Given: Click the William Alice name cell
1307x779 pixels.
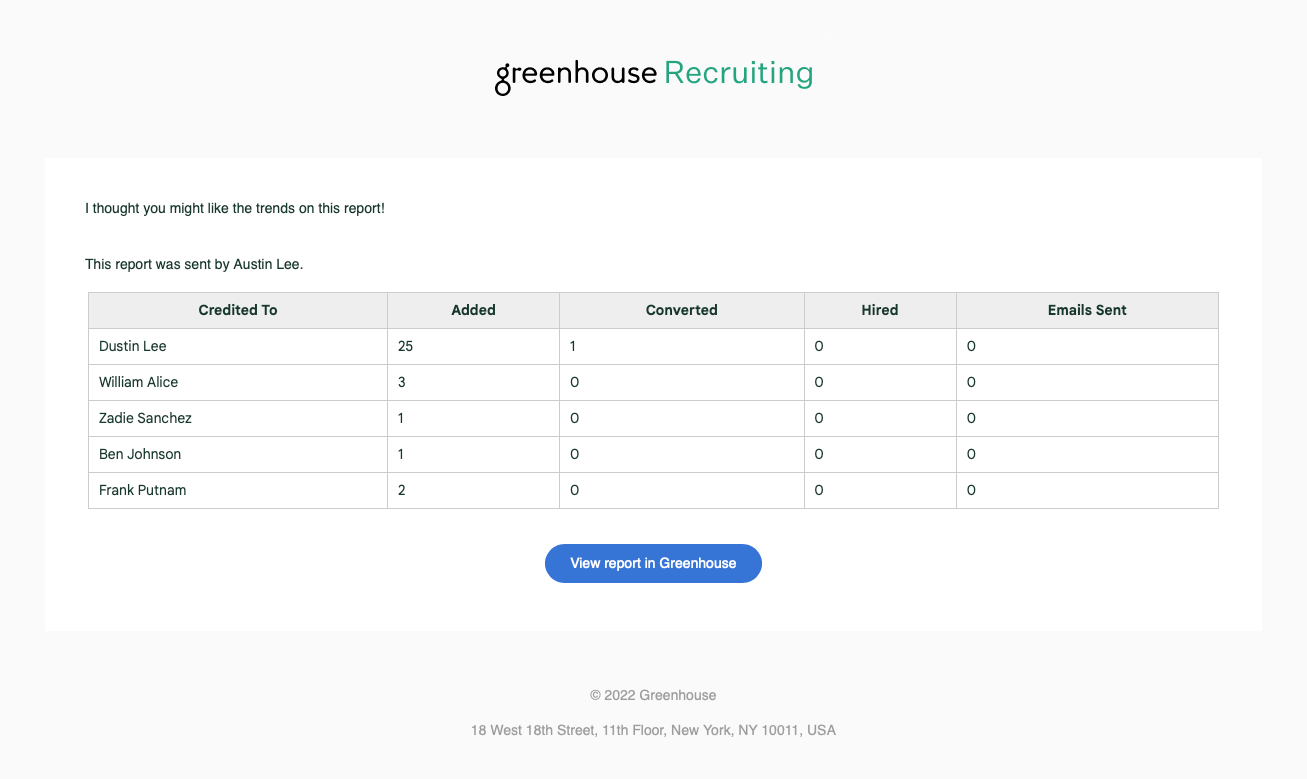Looking at the screenshot, I should 238,382.
